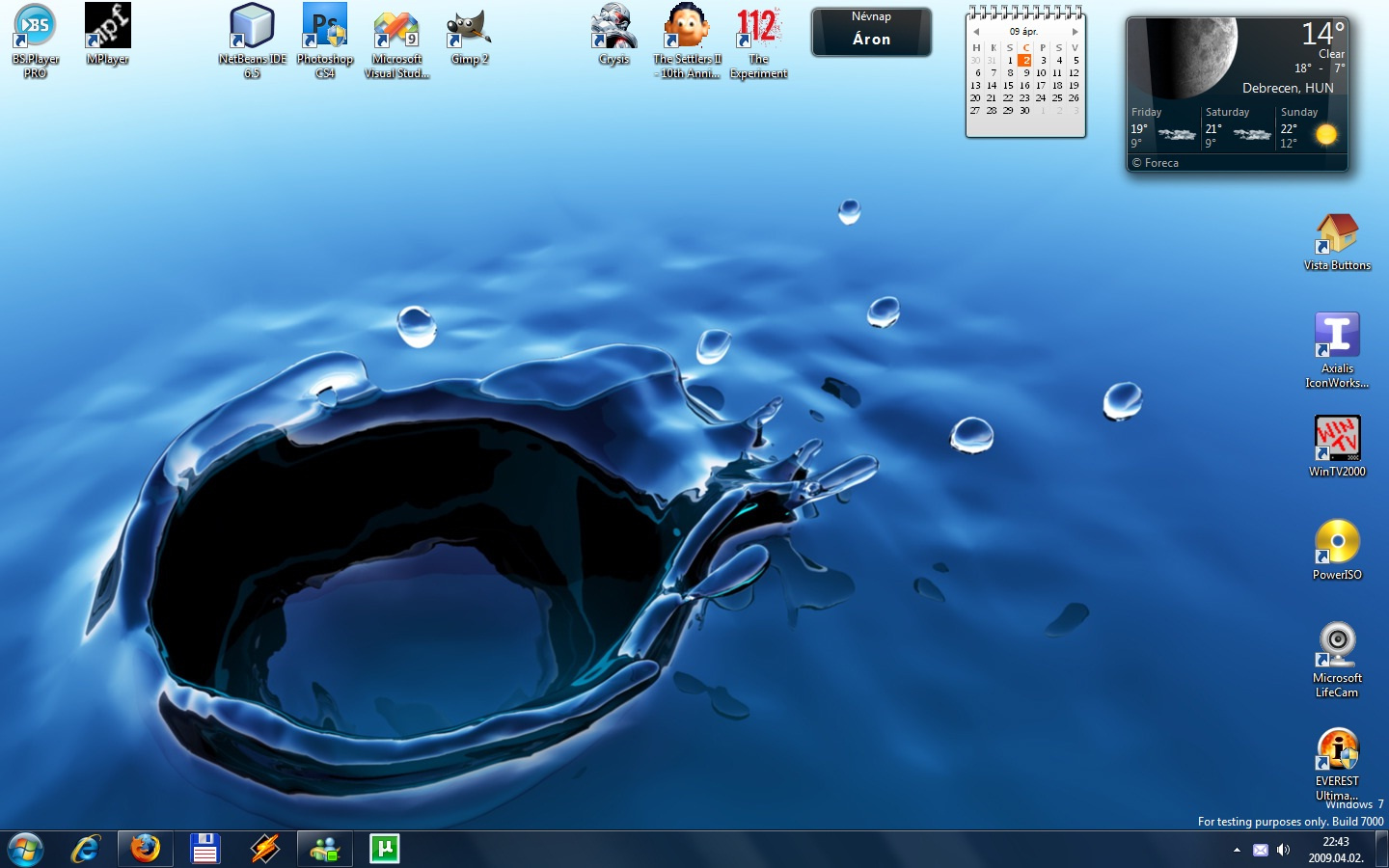Open Friday forecast in weather gadget
The height and width of the screenshot is (868, 1389).
(1164, 127)
